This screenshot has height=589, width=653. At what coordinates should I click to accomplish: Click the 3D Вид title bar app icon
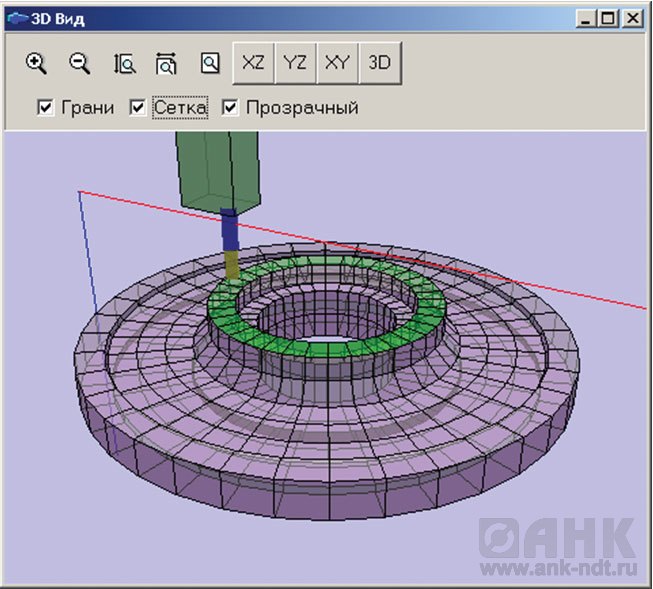[x=17, y=18]
